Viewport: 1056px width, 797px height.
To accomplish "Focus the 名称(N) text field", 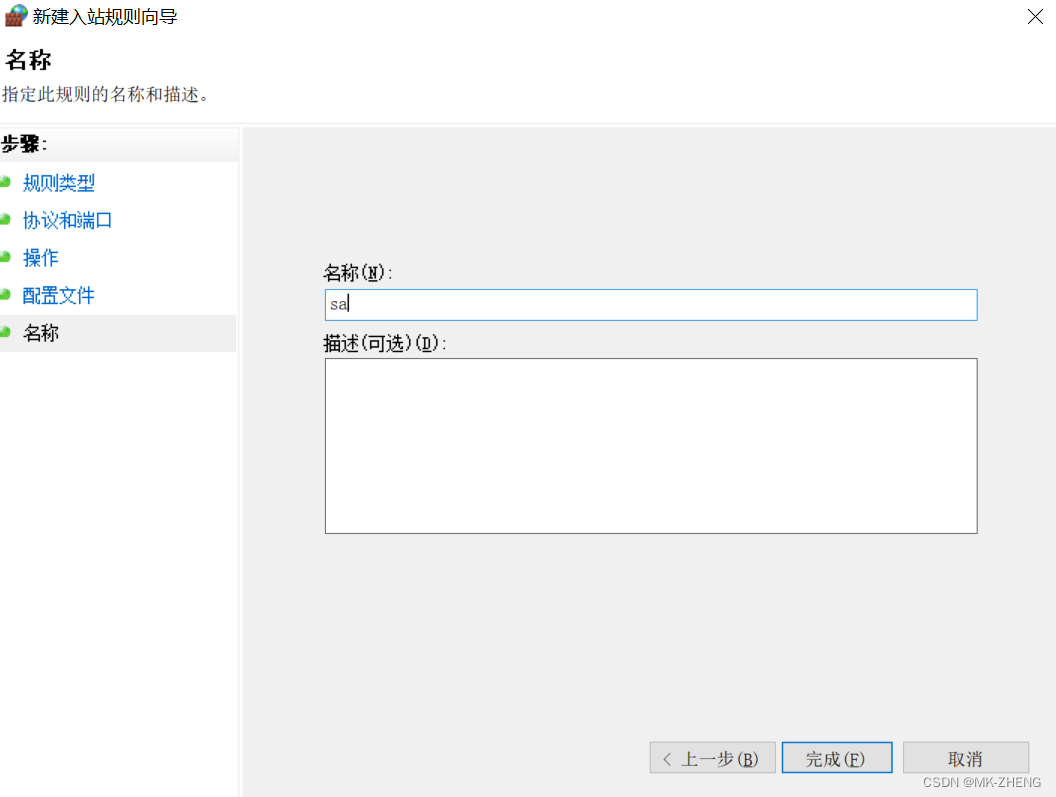I will [x=651, y=305].
